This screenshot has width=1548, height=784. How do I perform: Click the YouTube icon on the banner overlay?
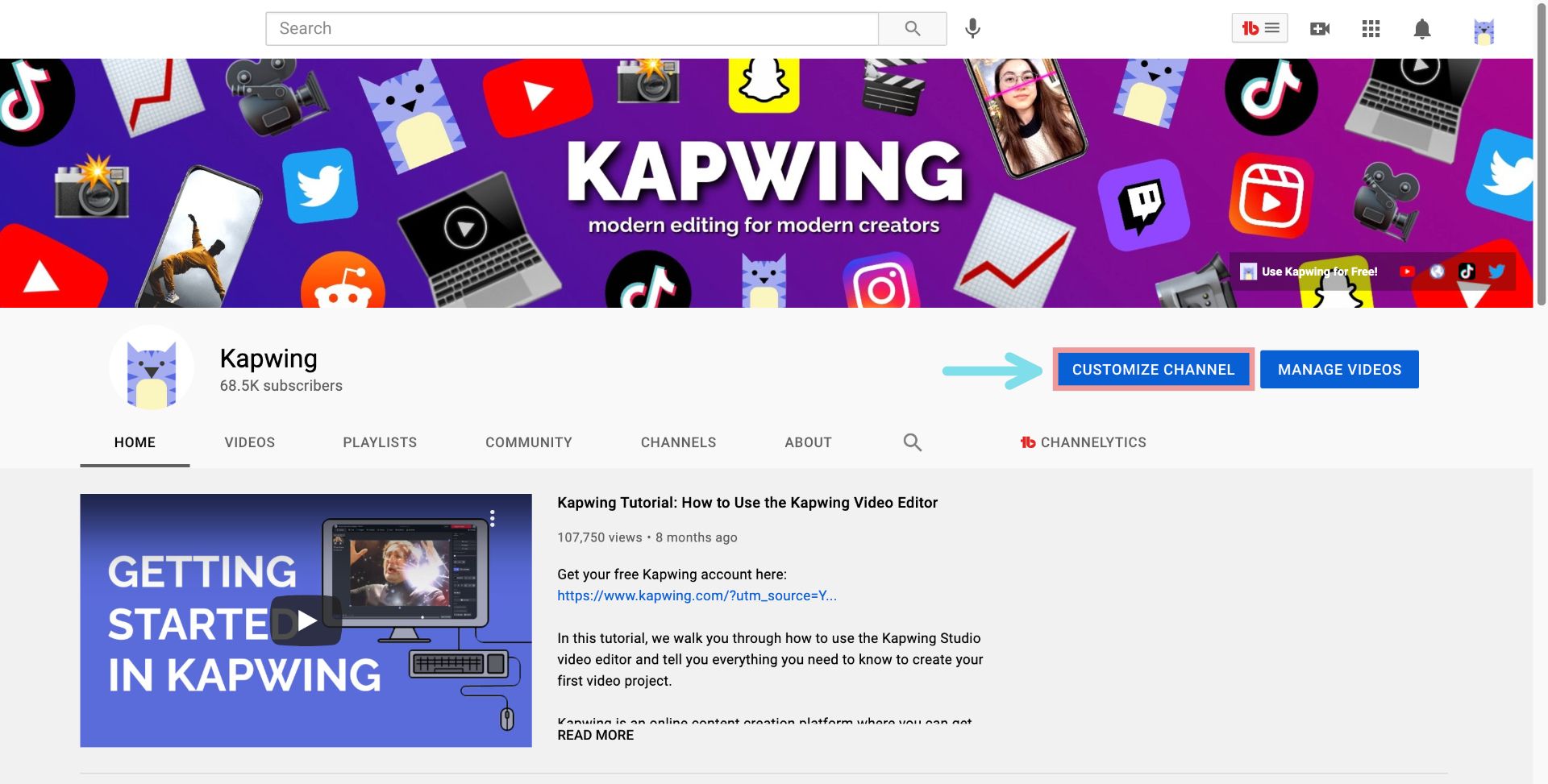pos(1408,271)
